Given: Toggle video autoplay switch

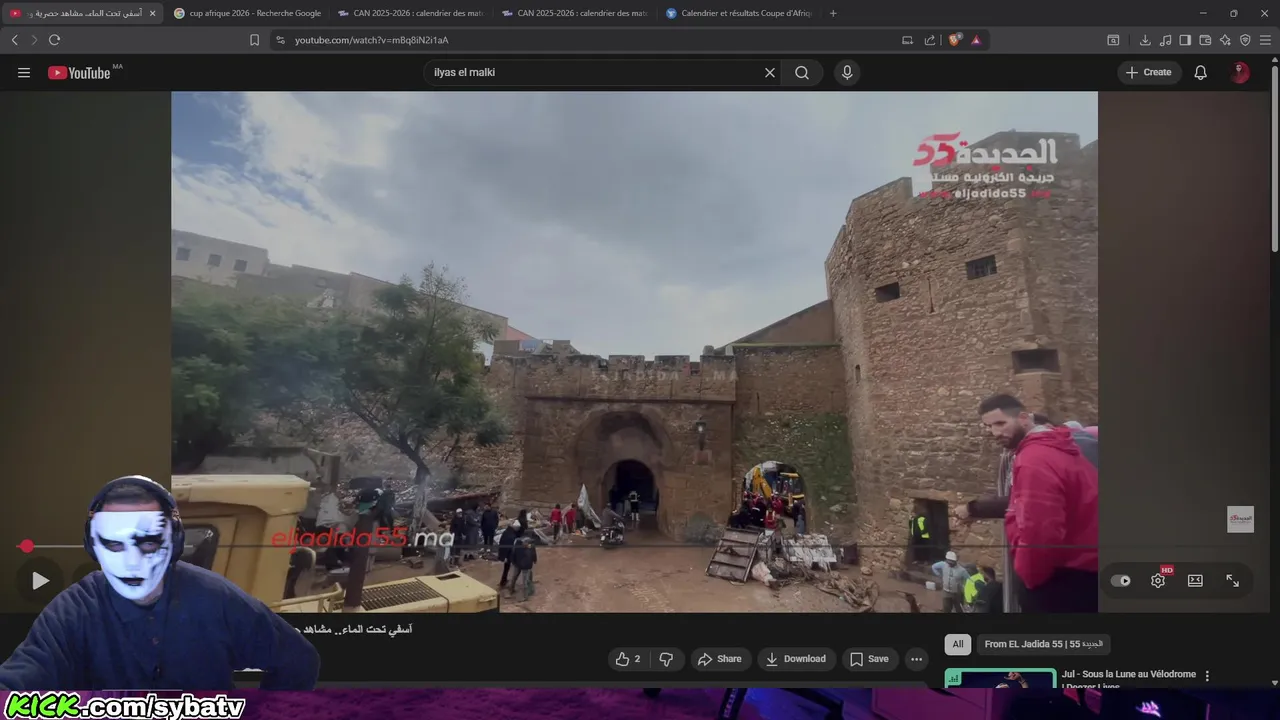Looking at the screenshot, I should 1121,580.
